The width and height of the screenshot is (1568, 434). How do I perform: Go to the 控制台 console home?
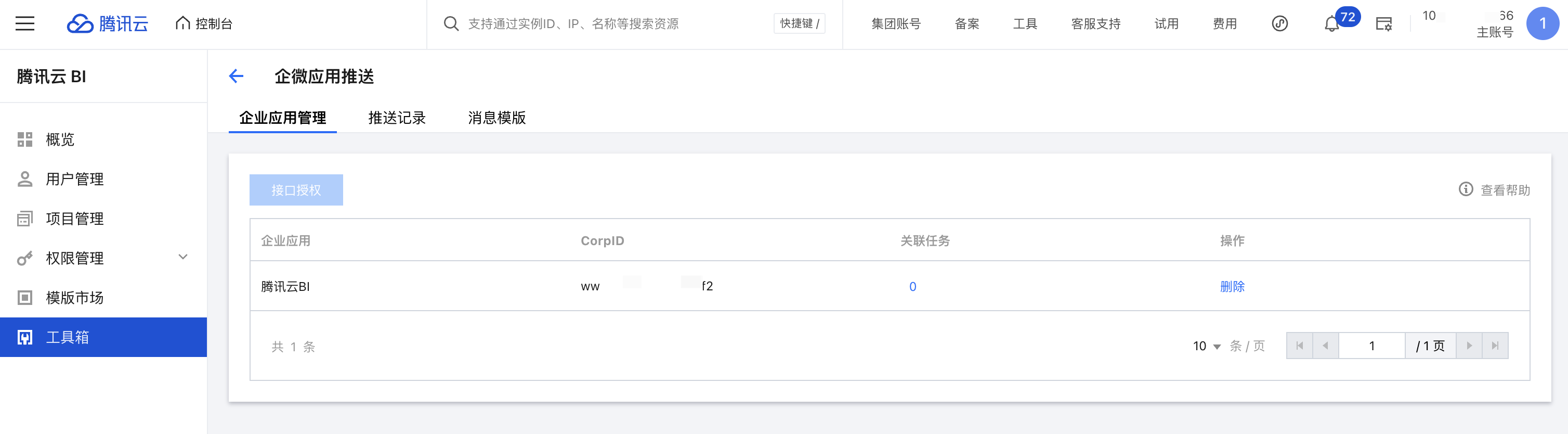click(204, 24)
